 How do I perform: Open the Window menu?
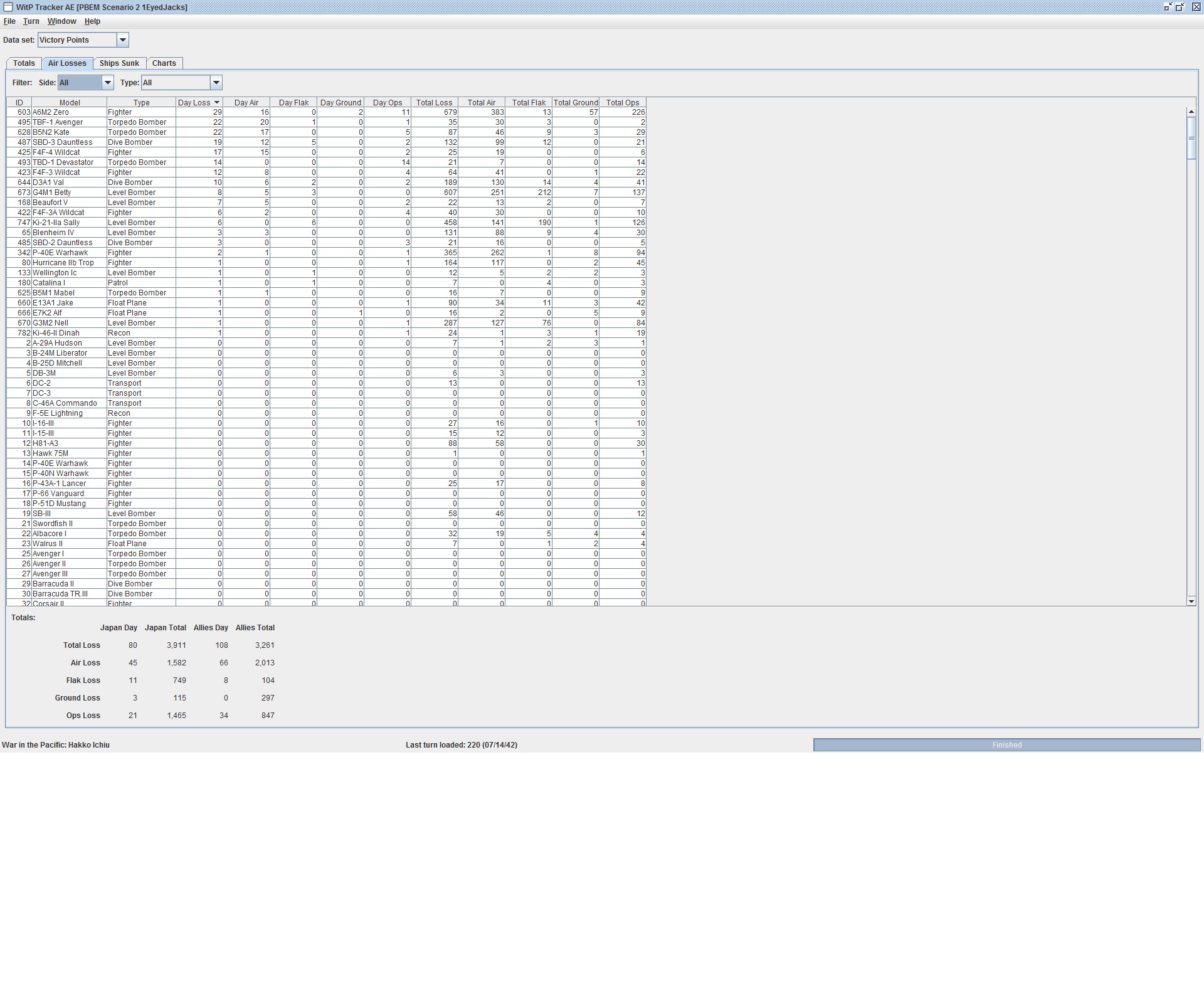[x=61, y=21]
